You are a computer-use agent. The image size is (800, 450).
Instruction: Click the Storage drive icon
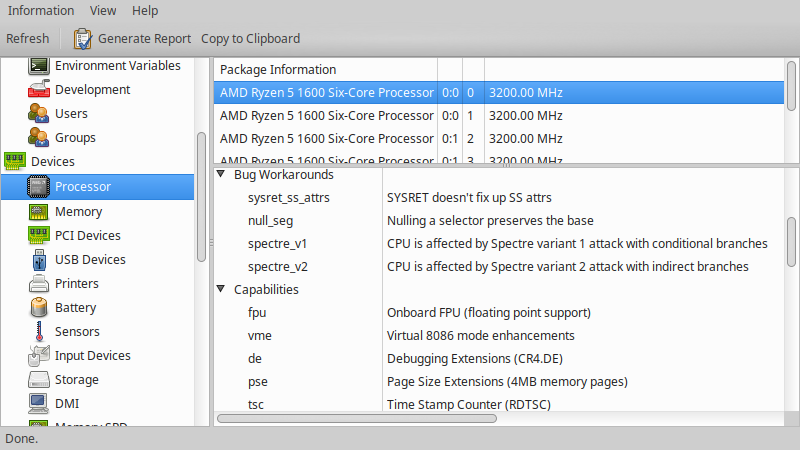(x=39, y=380)
